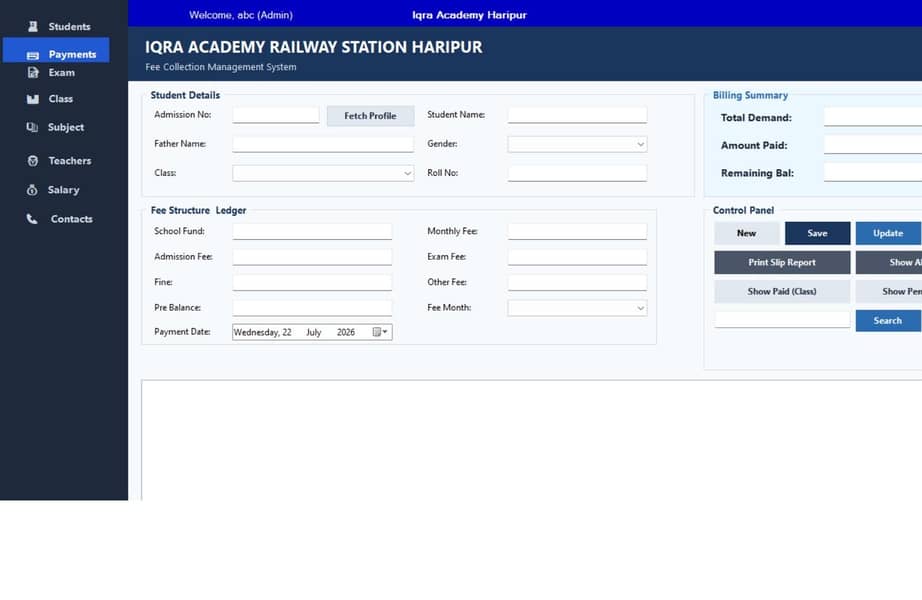Screen dimensions: 922x600
Task: Click the Exam document icon
Action: point(33,72)
